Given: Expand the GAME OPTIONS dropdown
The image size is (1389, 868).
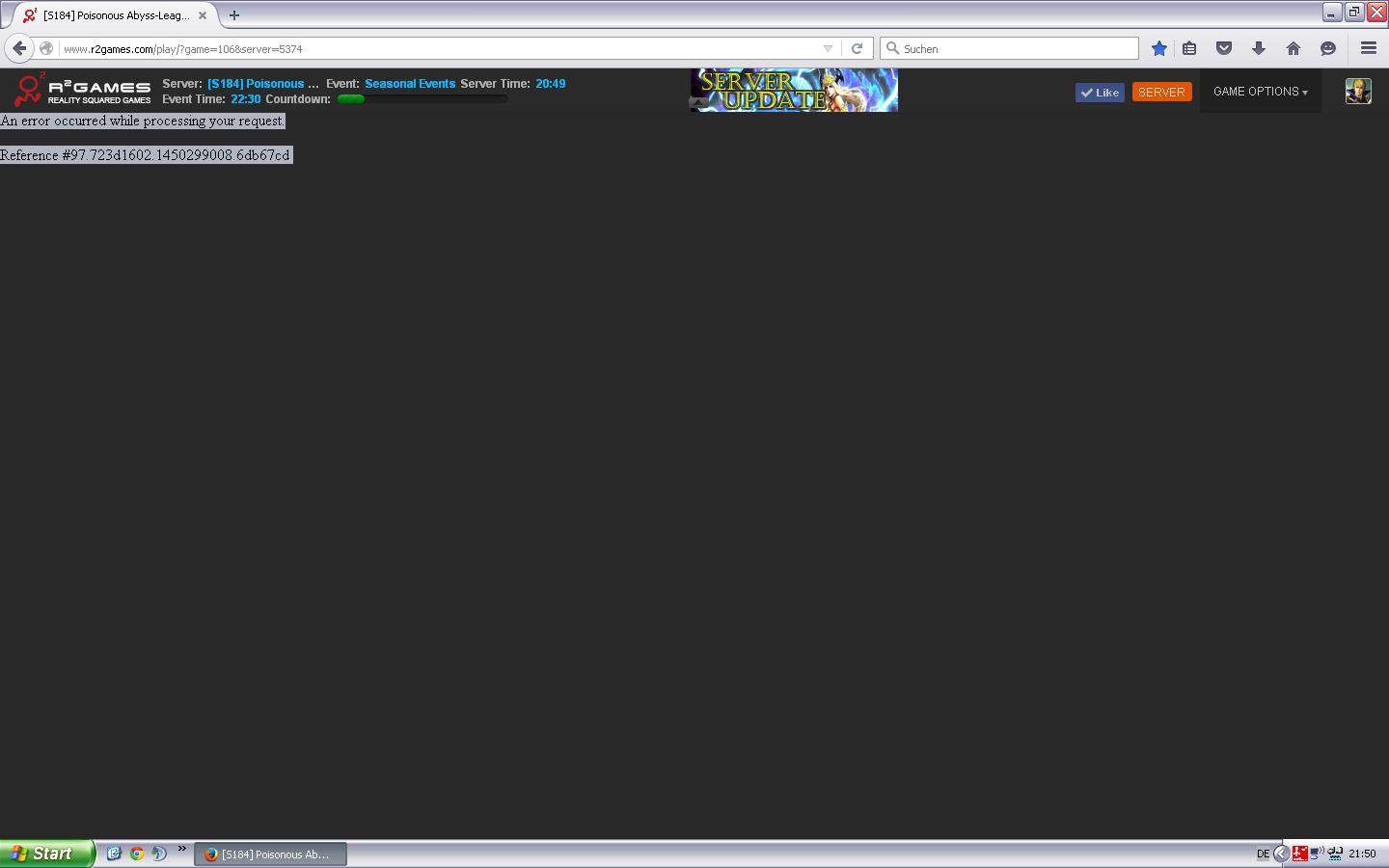Looking at the screenshot, I should tap(1260, 92).
